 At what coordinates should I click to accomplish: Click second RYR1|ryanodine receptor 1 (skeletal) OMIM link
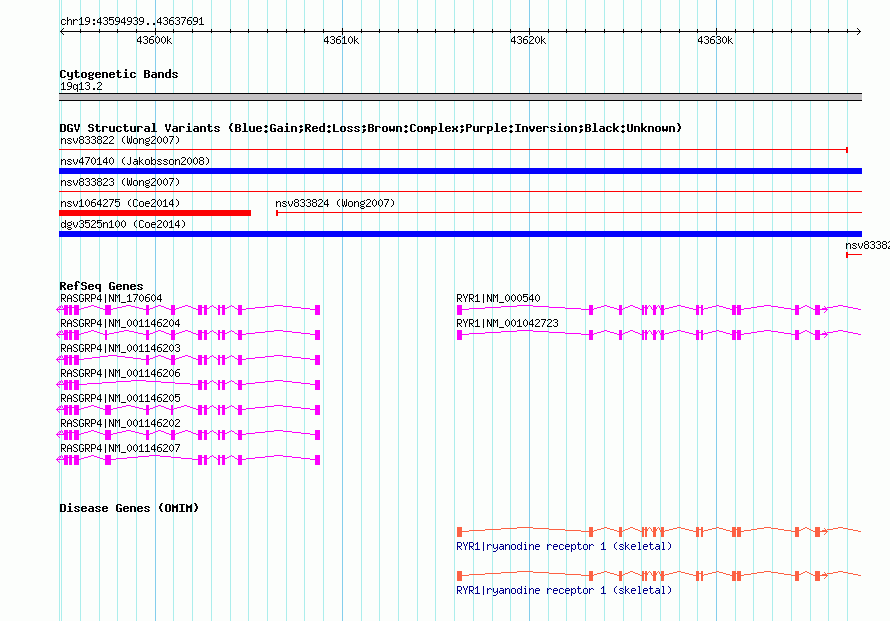point(564,590)
